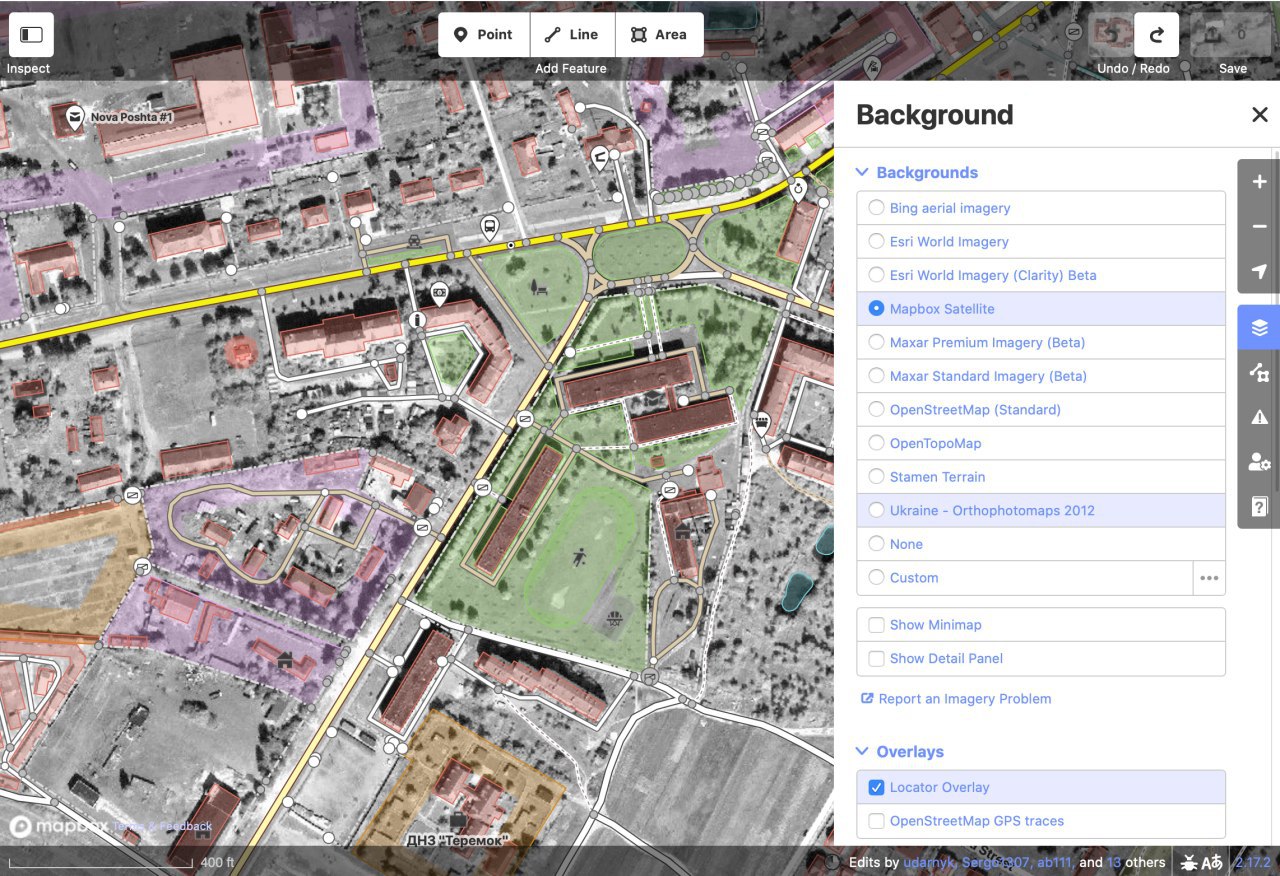
Task: Toggle the Background layers panel button
Action: [x=1259, y=328]
